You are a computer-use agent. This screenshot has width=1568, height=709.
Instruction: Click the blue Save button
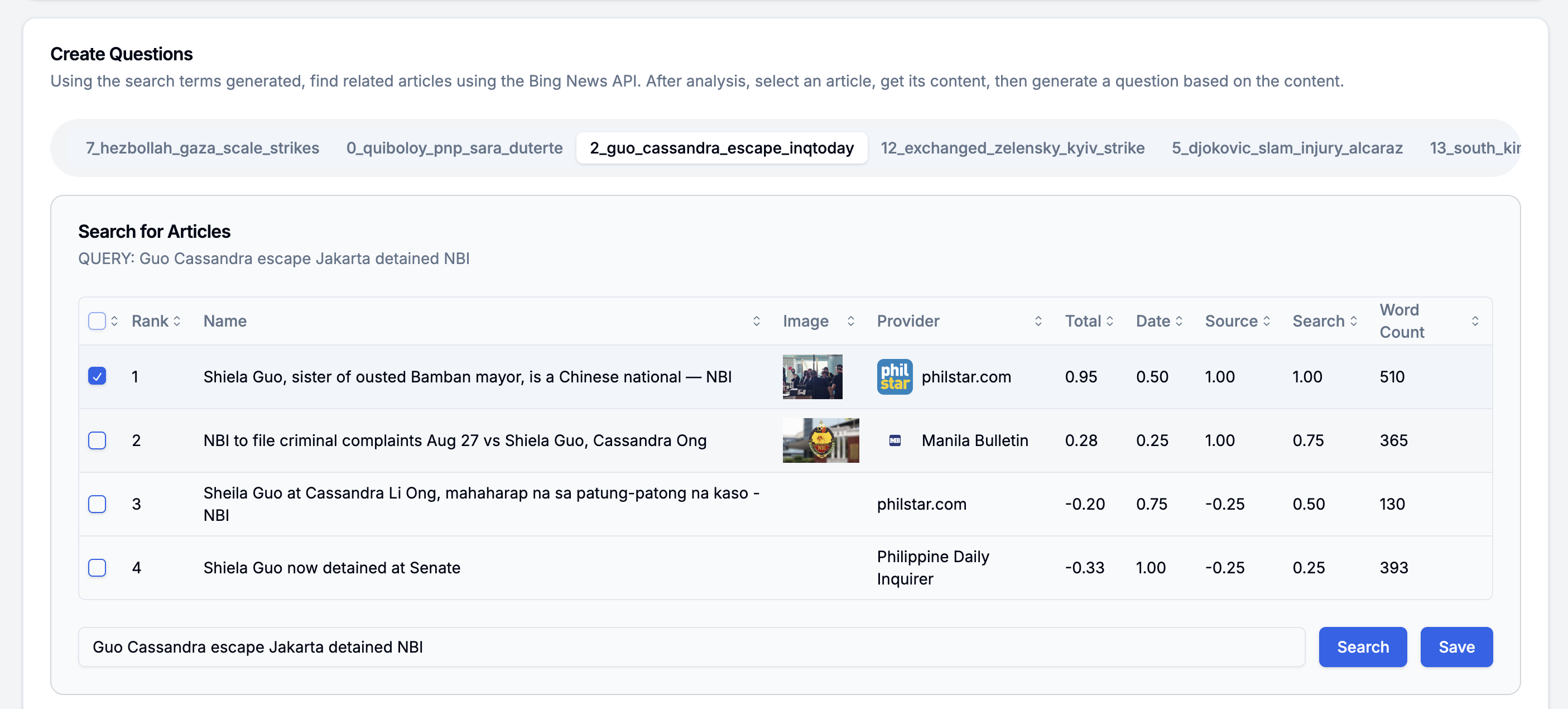pyautogui.click(x=1456, y=647)
